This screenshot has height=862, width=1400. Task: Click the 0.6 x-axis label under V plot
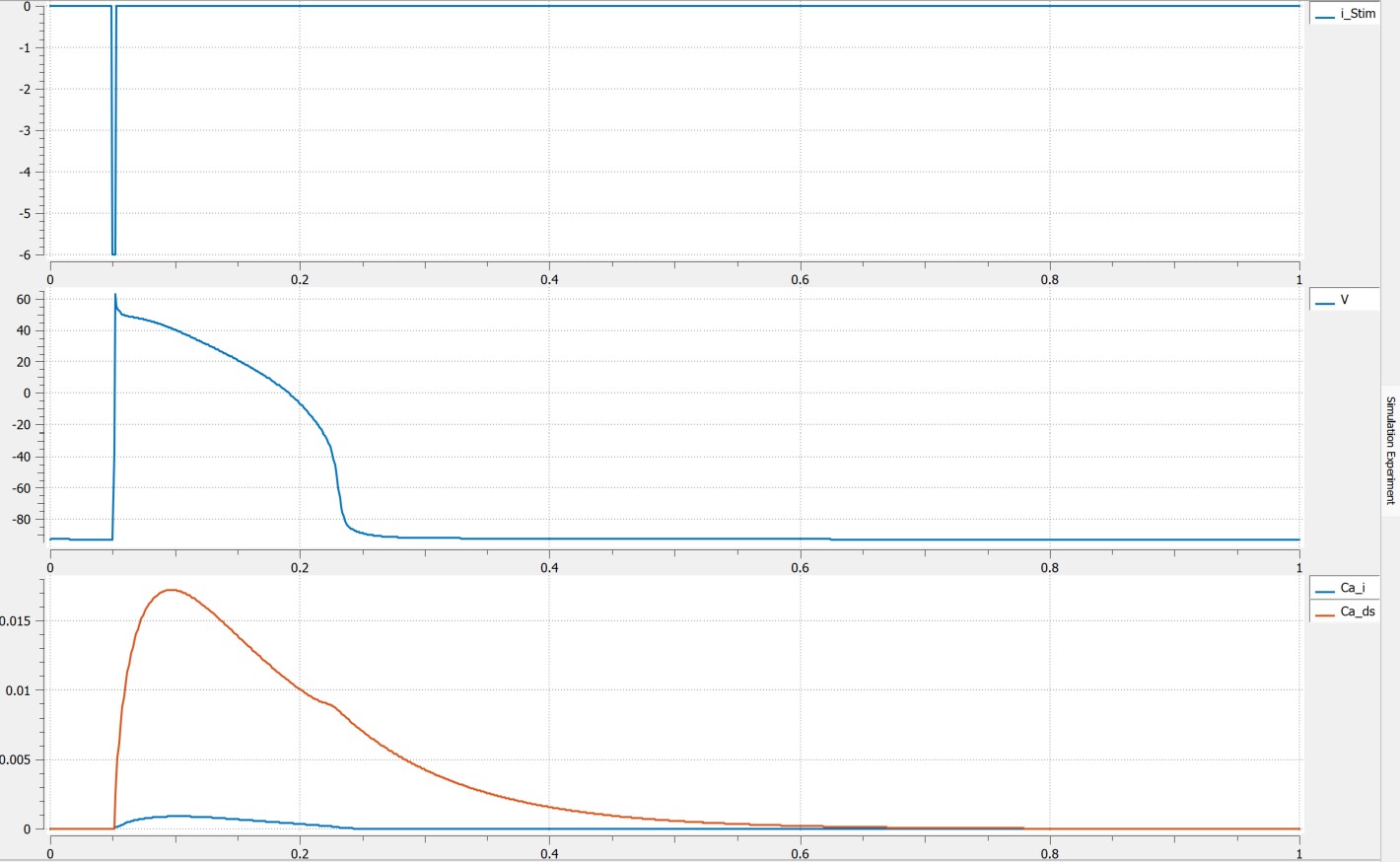pyautogui.click(x=800, y=567)
